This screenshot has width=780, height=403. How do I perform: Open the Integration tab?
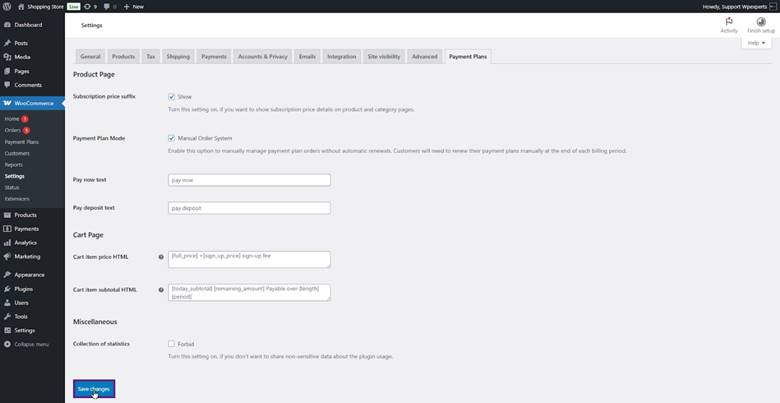[x=341, y=57]
